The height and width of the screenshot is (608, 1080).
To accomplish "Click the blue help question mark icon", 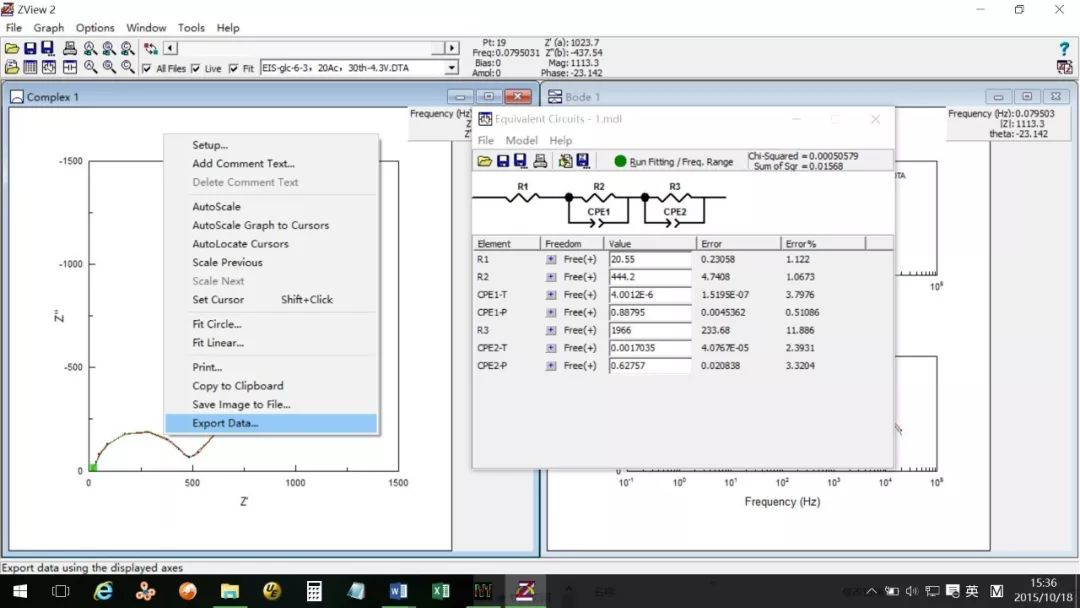I will [1064, 49].
